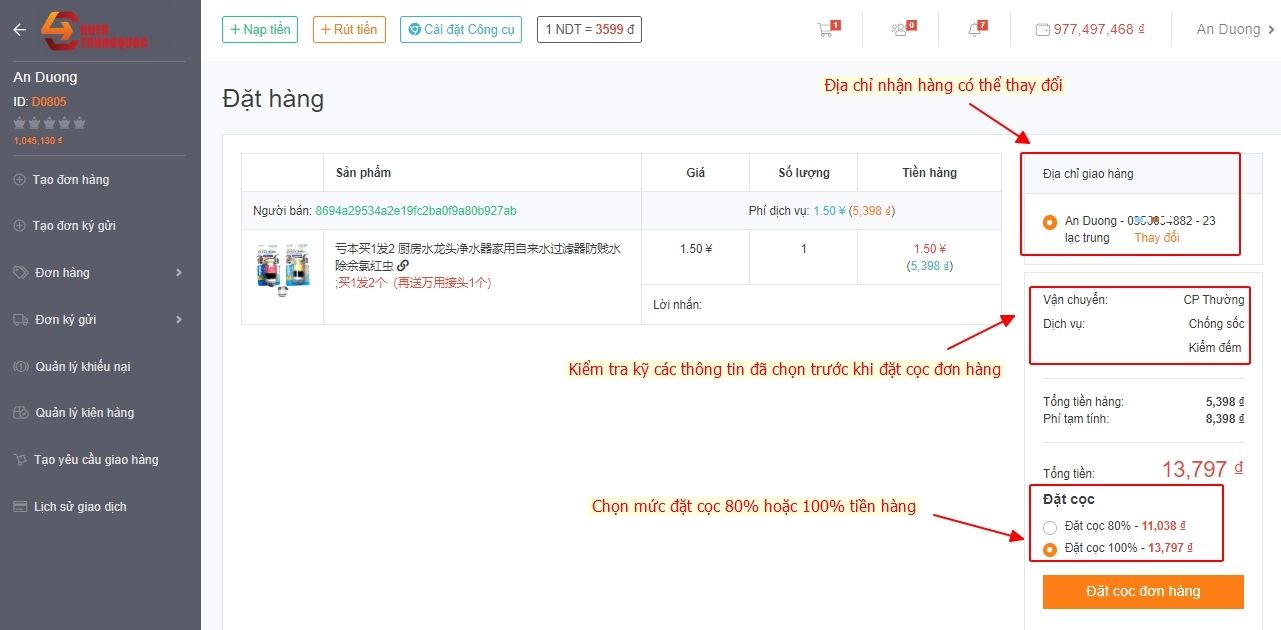Click the Tổng tiền 13,797 đ amount
The height and width of the screenshot is (630, 1281).
[1203, 469]
